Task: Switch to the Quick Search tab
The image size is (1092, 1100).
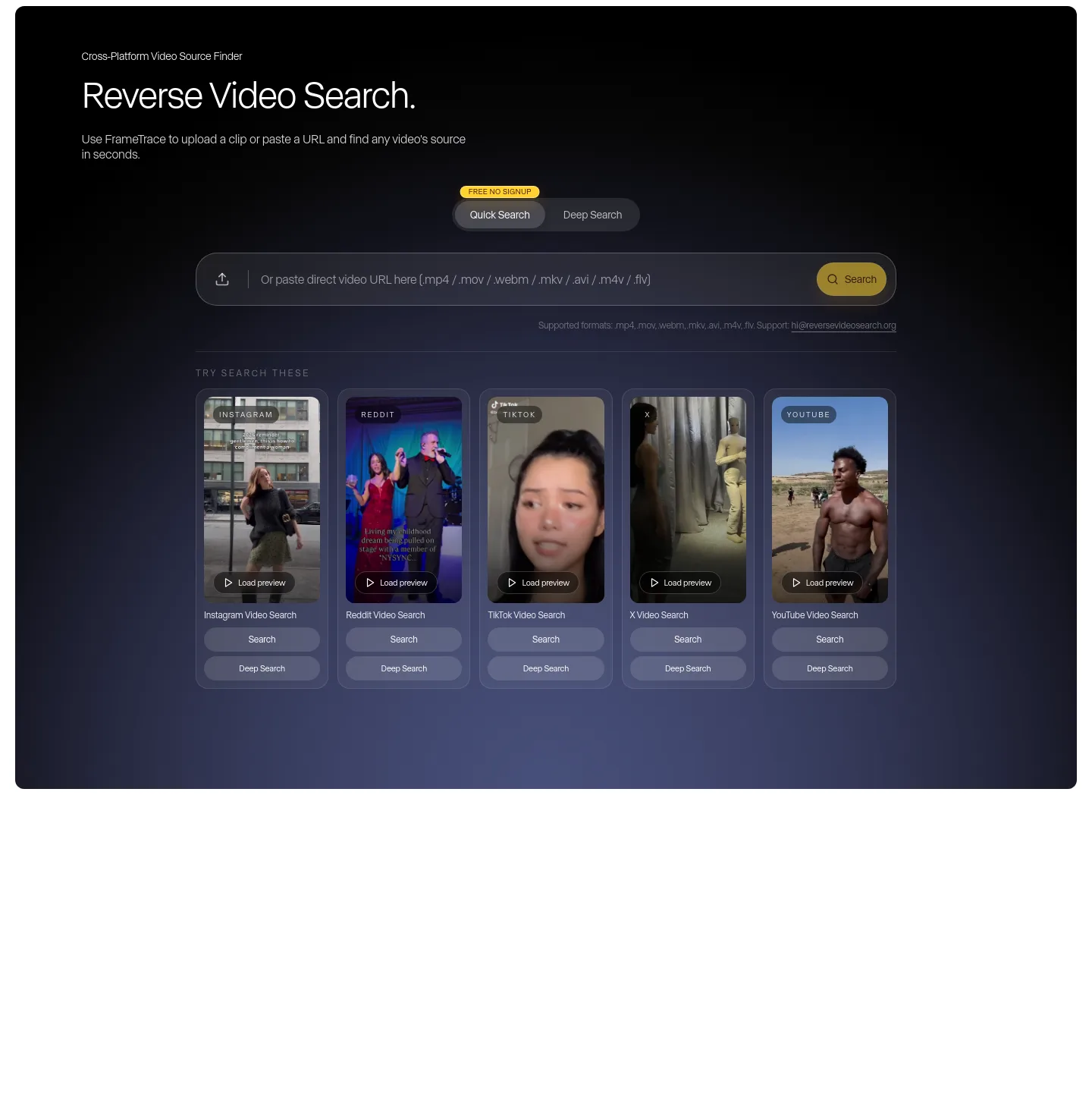Action: coord(500,215)
